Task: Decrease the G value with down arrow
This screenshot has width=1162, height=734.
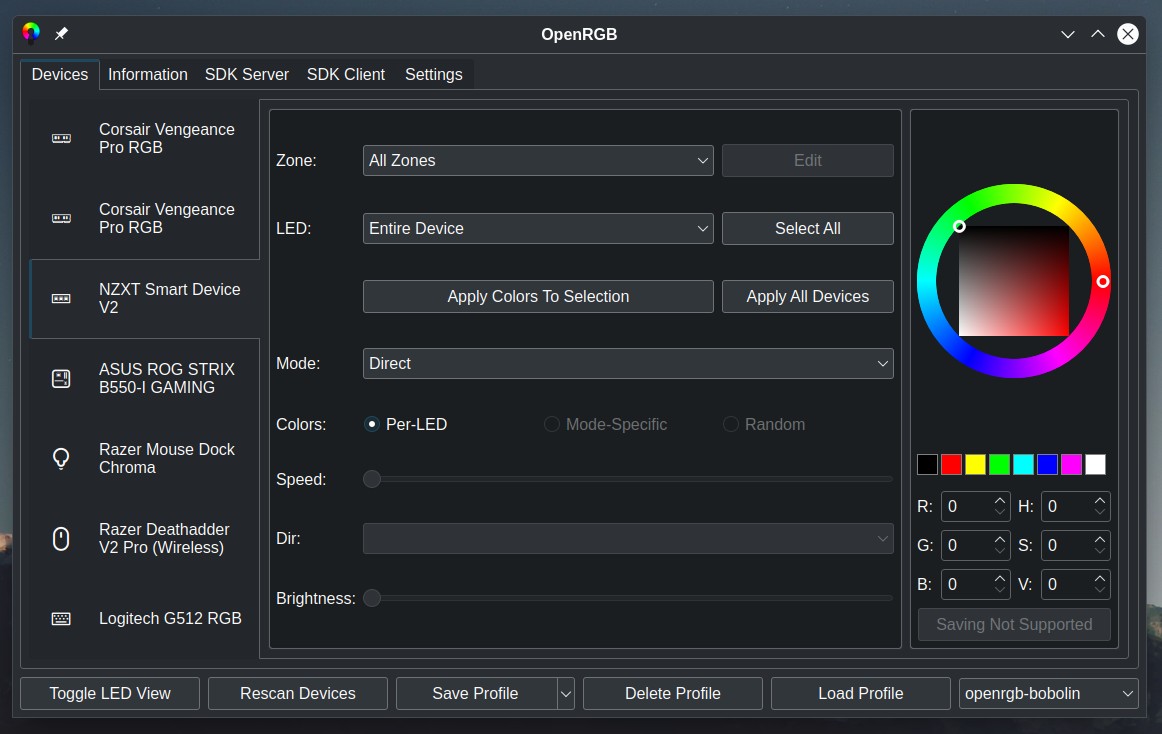Action: point(1000,551)
